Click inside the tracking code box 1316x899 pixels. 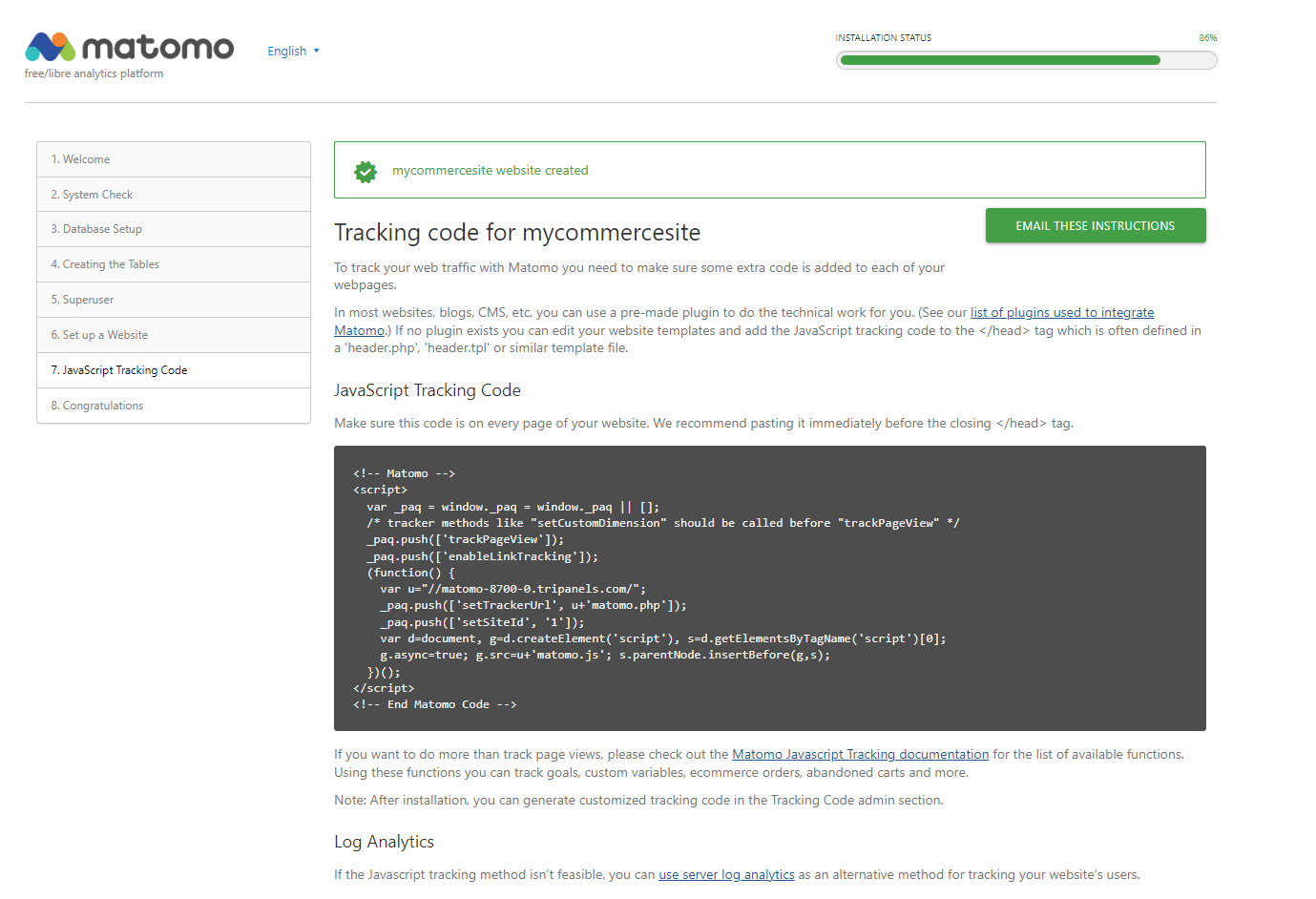[x=769, y=588]
